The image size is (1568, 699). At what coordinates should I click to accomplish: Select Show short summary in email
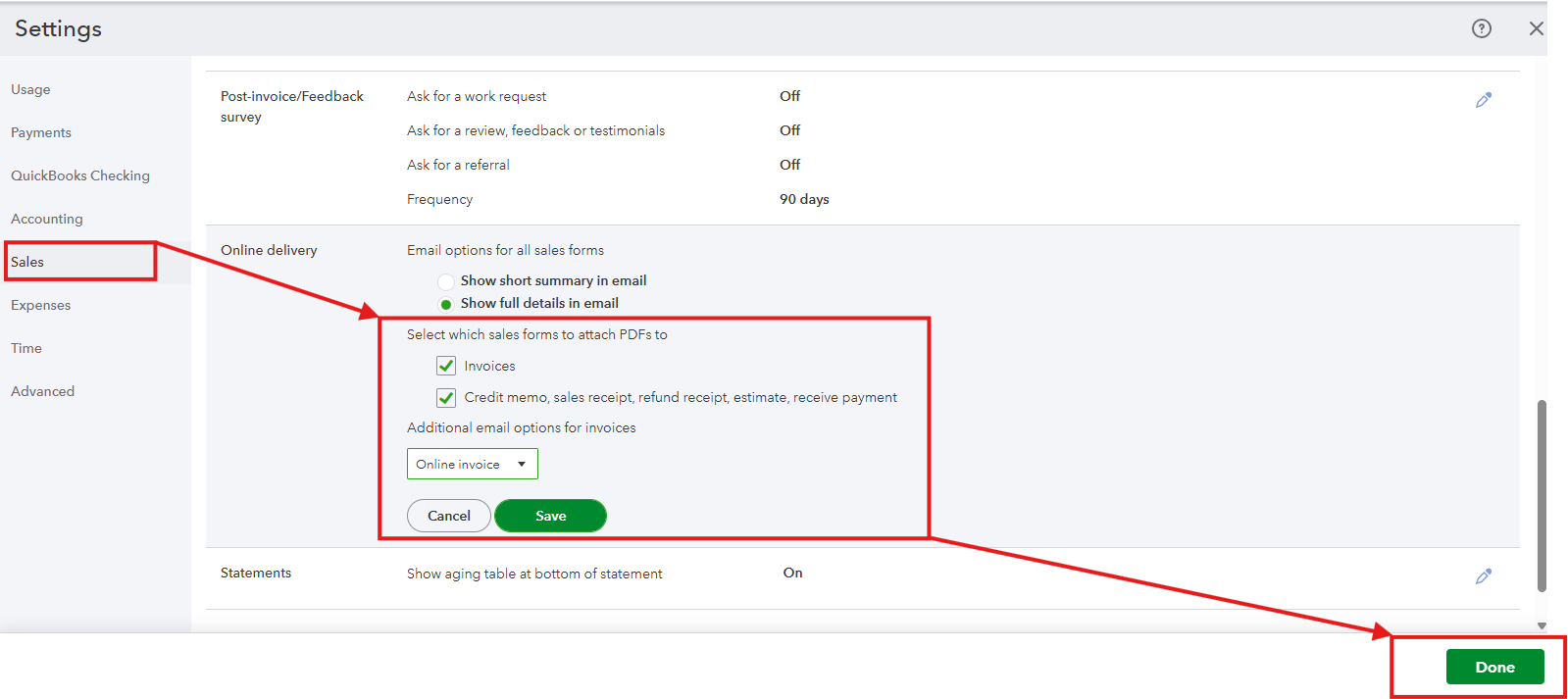click(446, 281)
